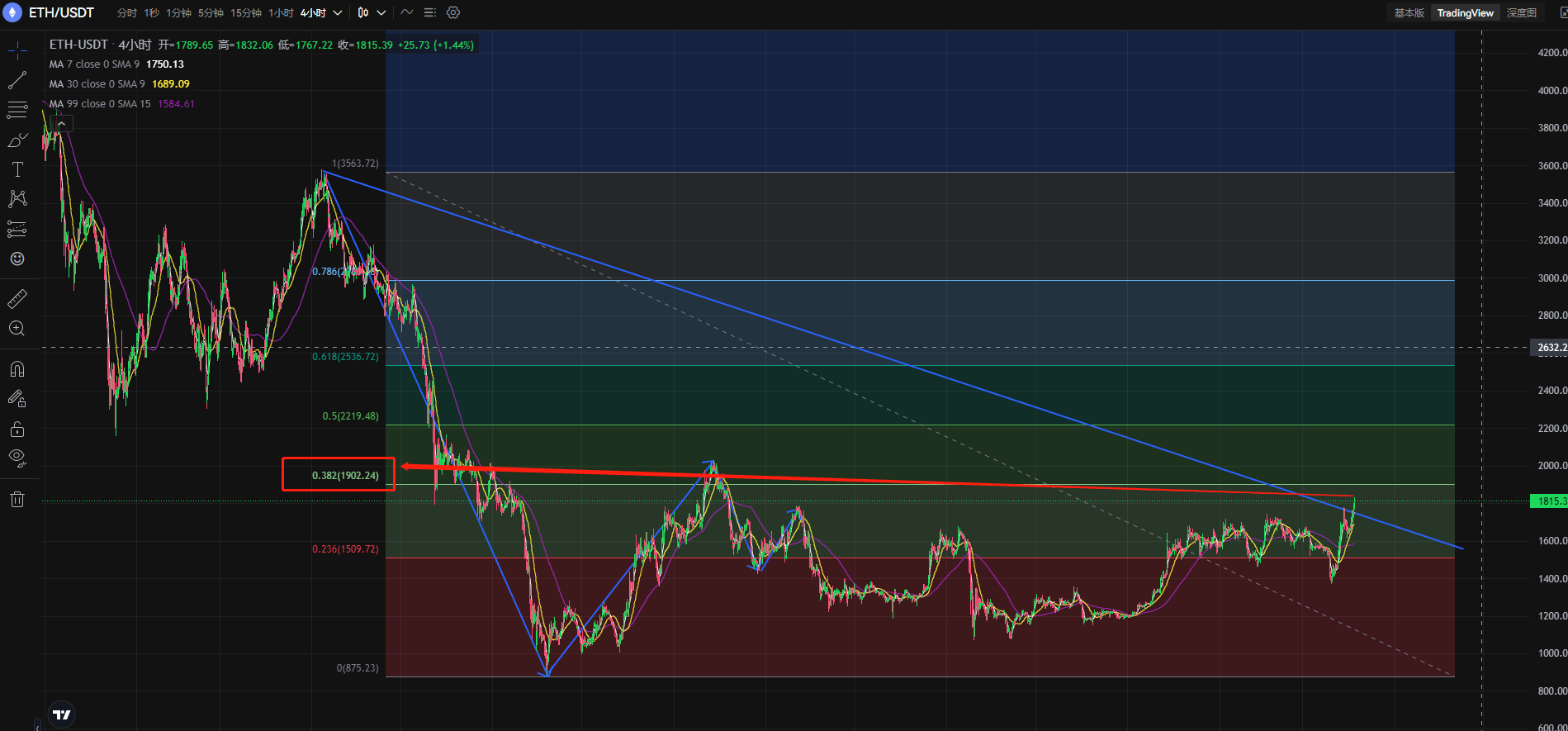
Task: Switch to the 深度图 tab
Action: point(1521,12)
